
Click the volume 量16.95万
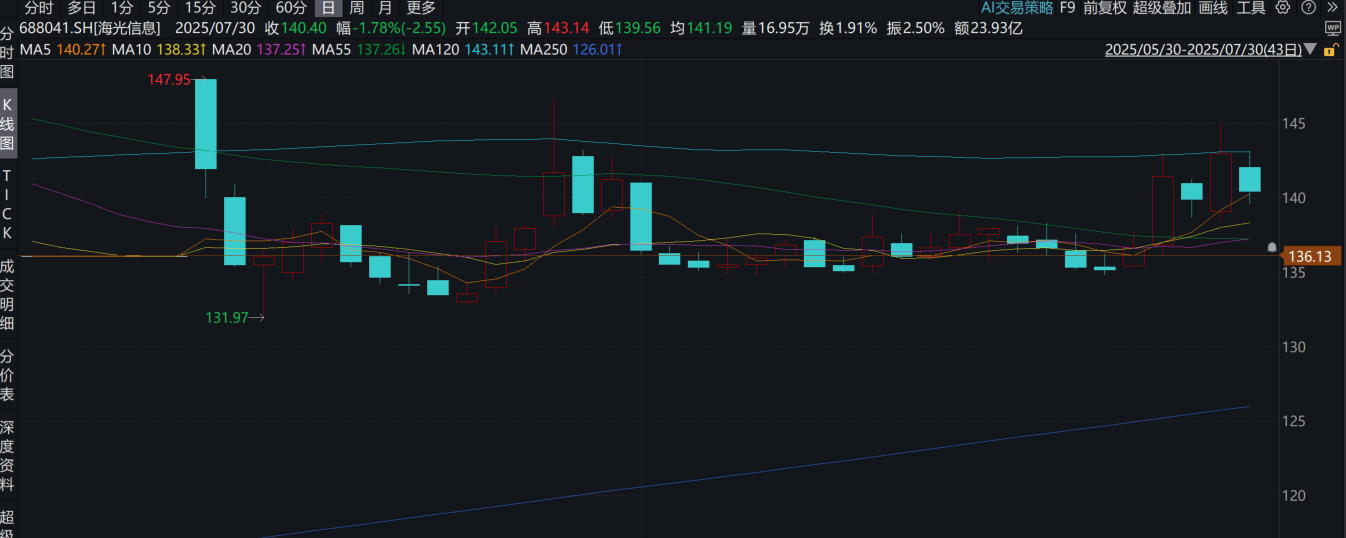click(x=775, y=28)
